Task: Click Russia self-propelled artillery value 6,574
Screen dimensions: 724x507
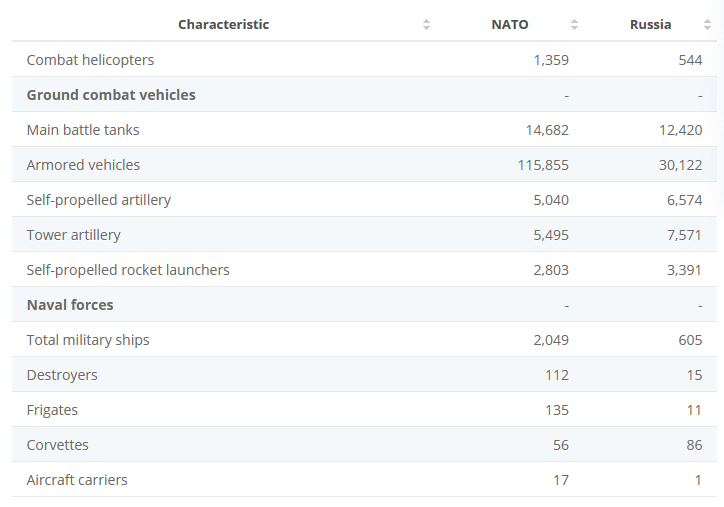Action: (x=684, y=200)
